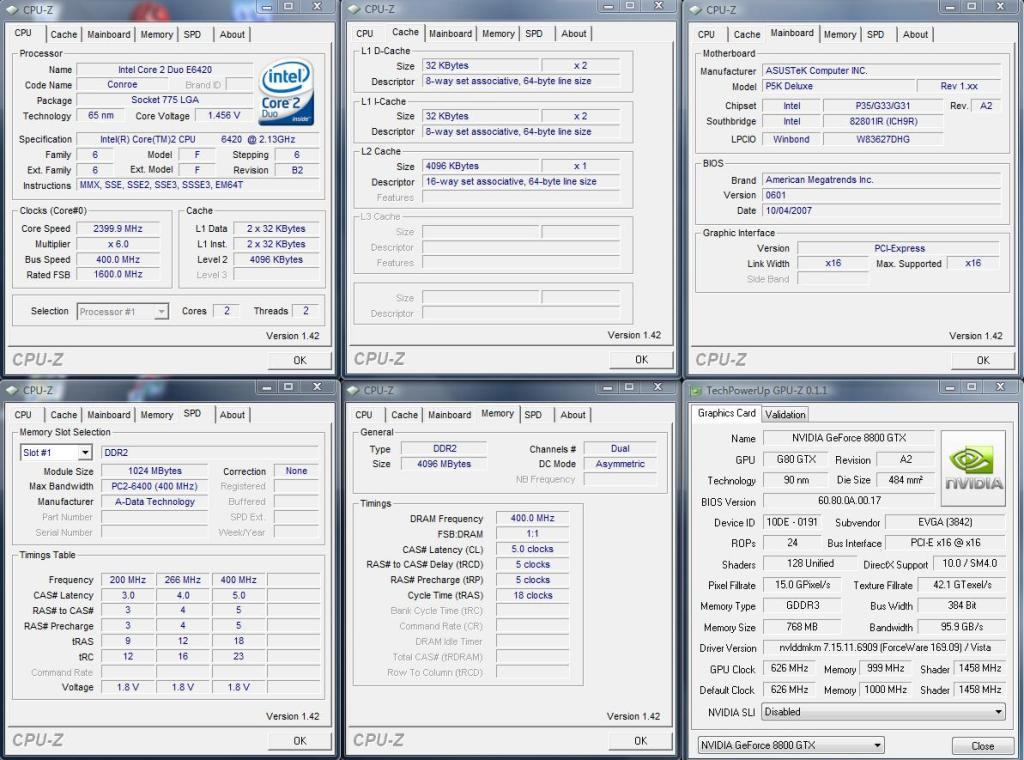Screen dimensions: 1024x760
Task: Click the Driver Version field in GPU-Z
Action: (884, 648)
